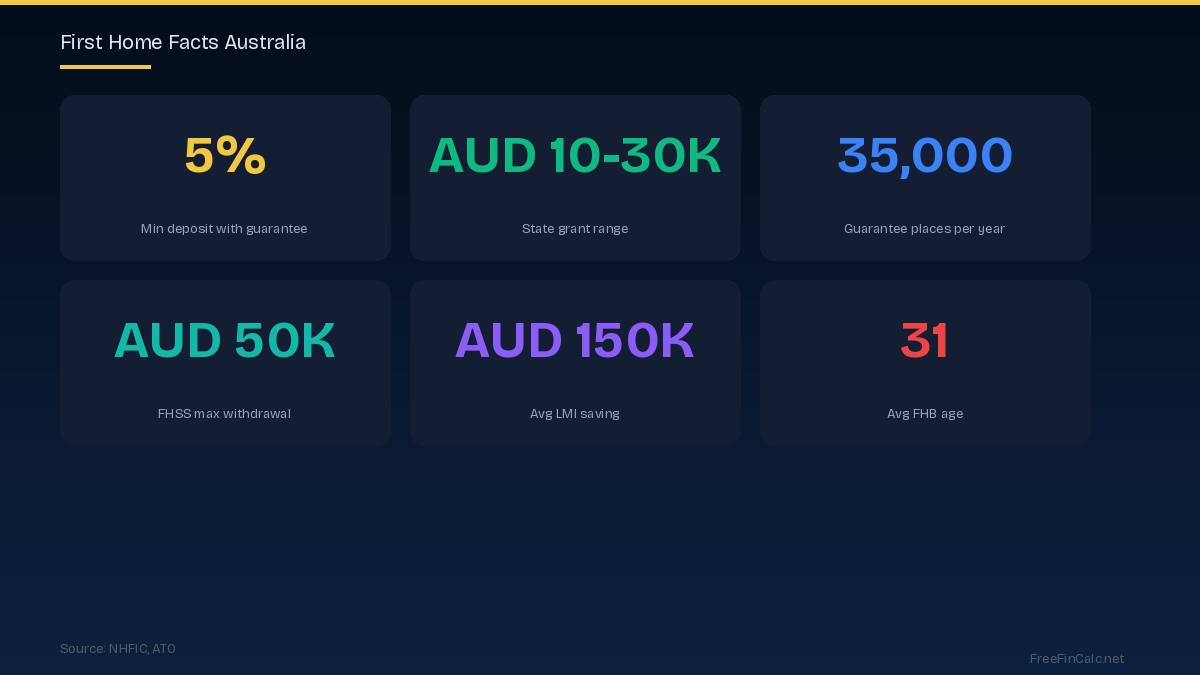Image resolution: width=1200 pixels, height=675 pixels.
Task: Select the Avg LMI saving label
Action: (x=575, y=414)
